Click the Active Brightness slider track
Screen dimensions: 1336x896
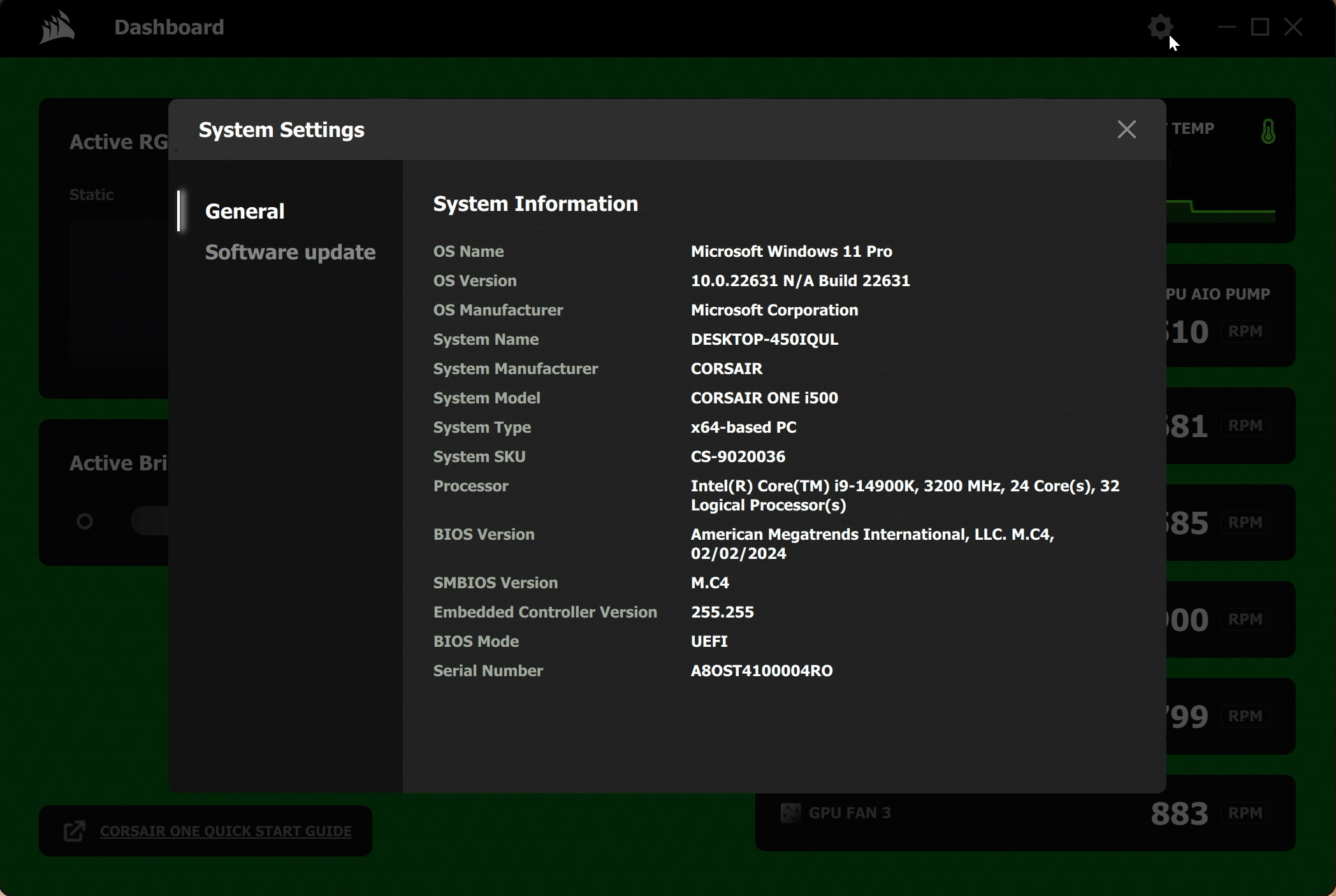(x=150, y=521)
